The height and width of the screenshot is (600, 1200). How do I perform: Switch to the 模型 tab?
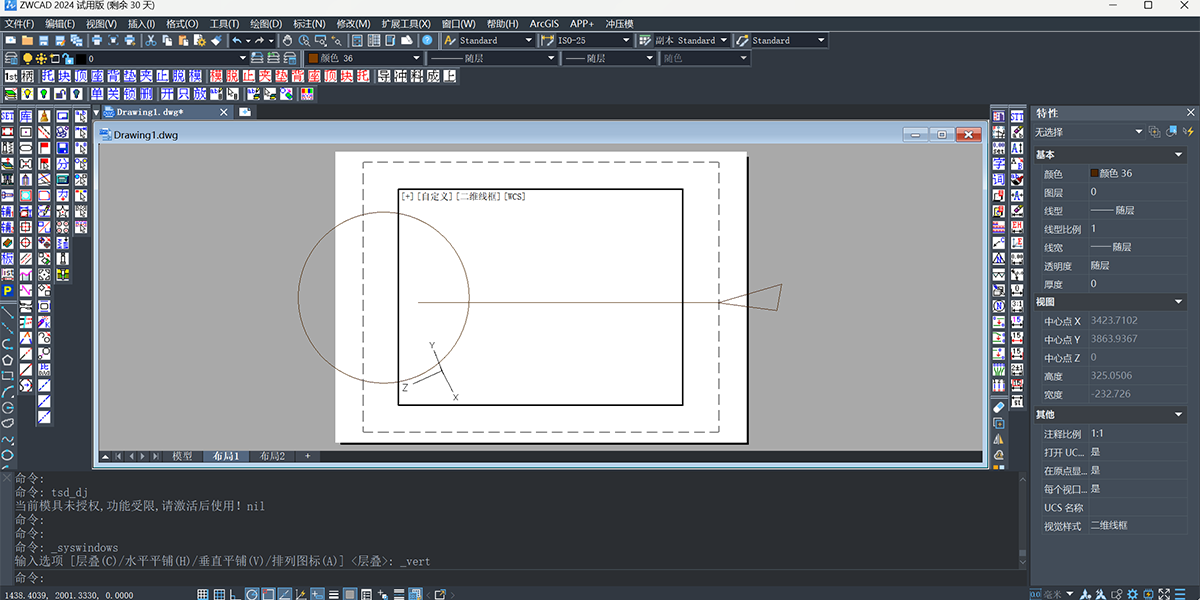(182, 456)
